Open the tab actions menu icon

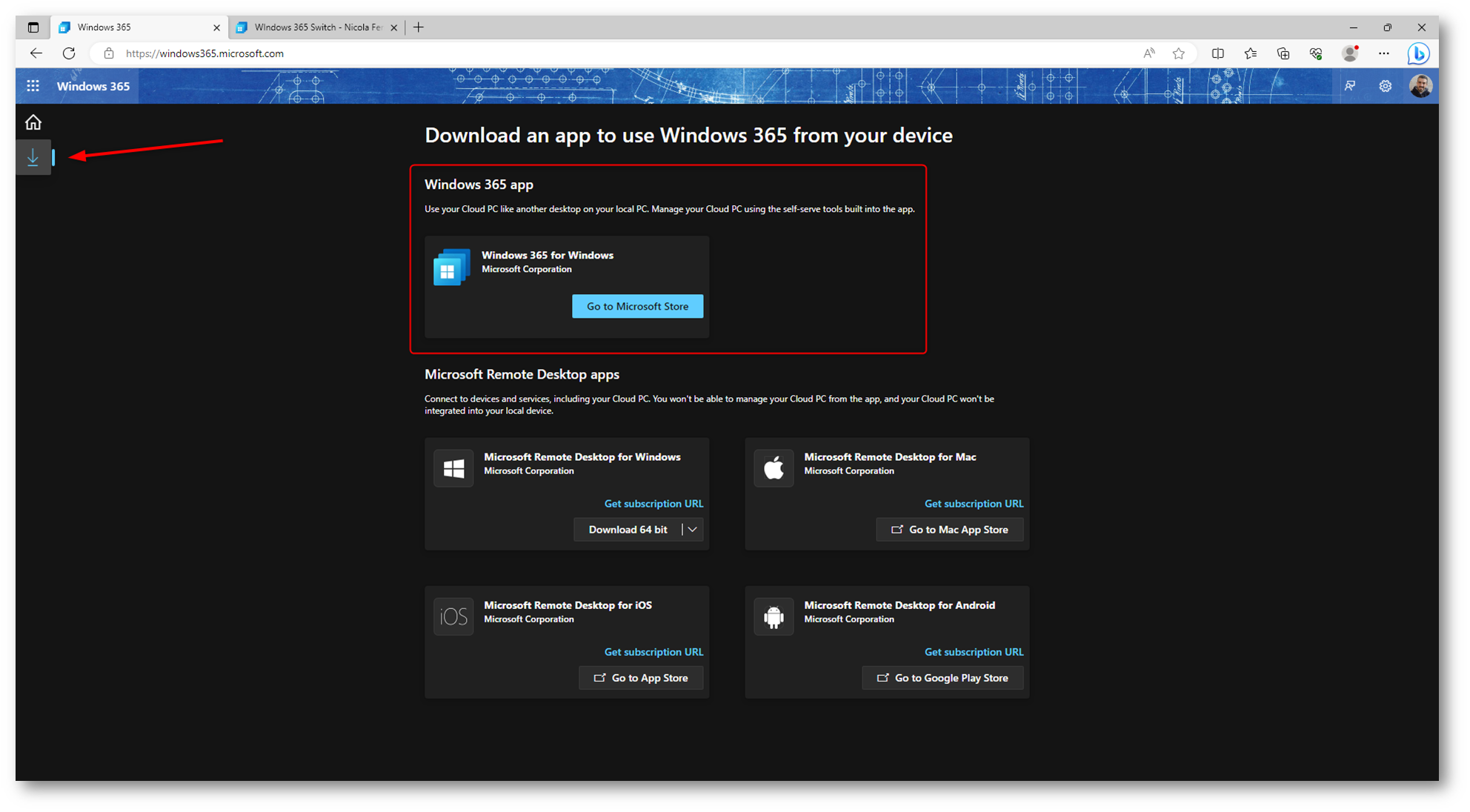33,27
